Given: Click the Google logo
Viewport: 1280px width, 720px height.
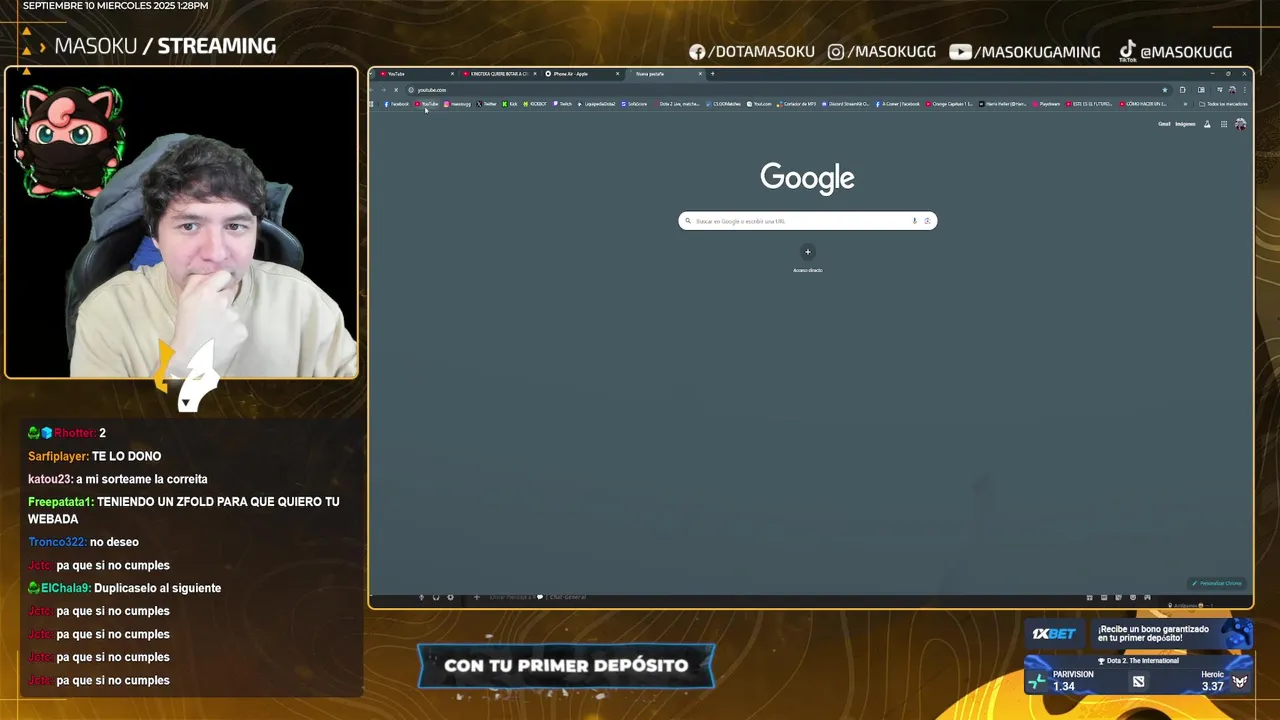Looking at the screenshot, I should point(808,178).
